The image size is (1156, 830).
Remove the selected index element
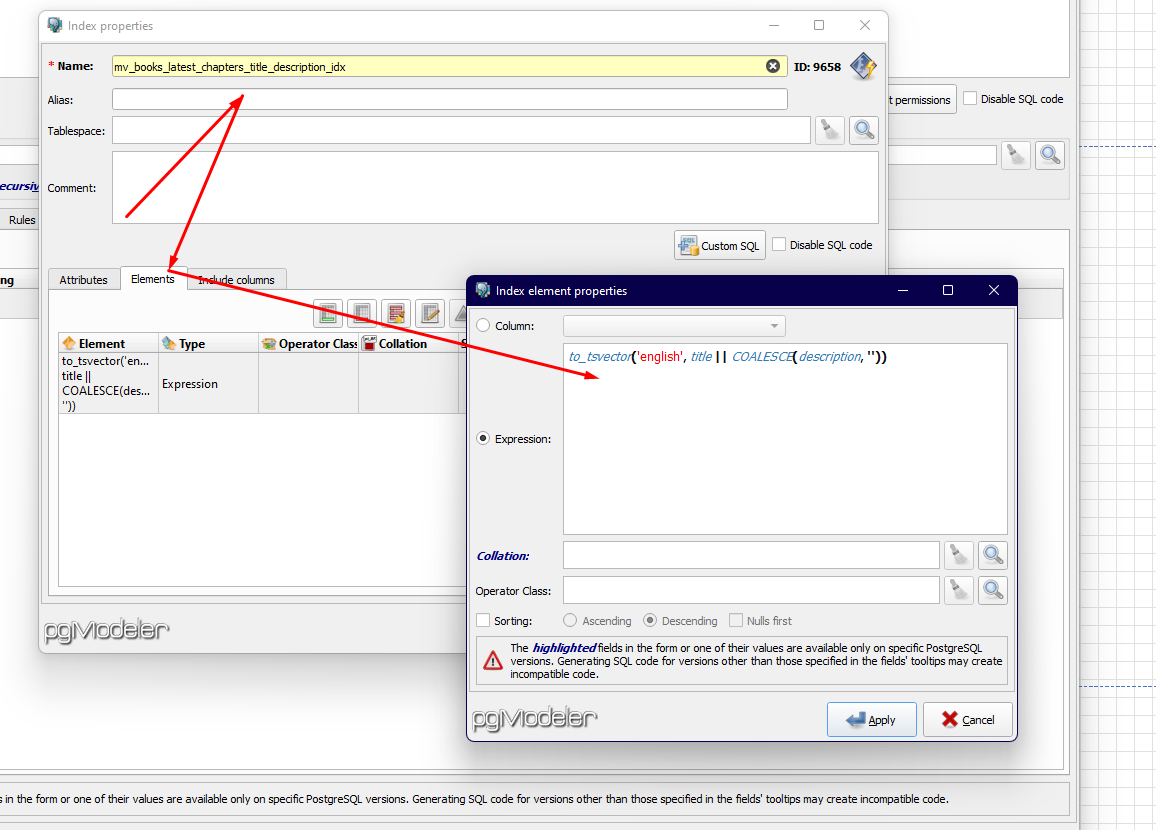[x=362, y=313]
